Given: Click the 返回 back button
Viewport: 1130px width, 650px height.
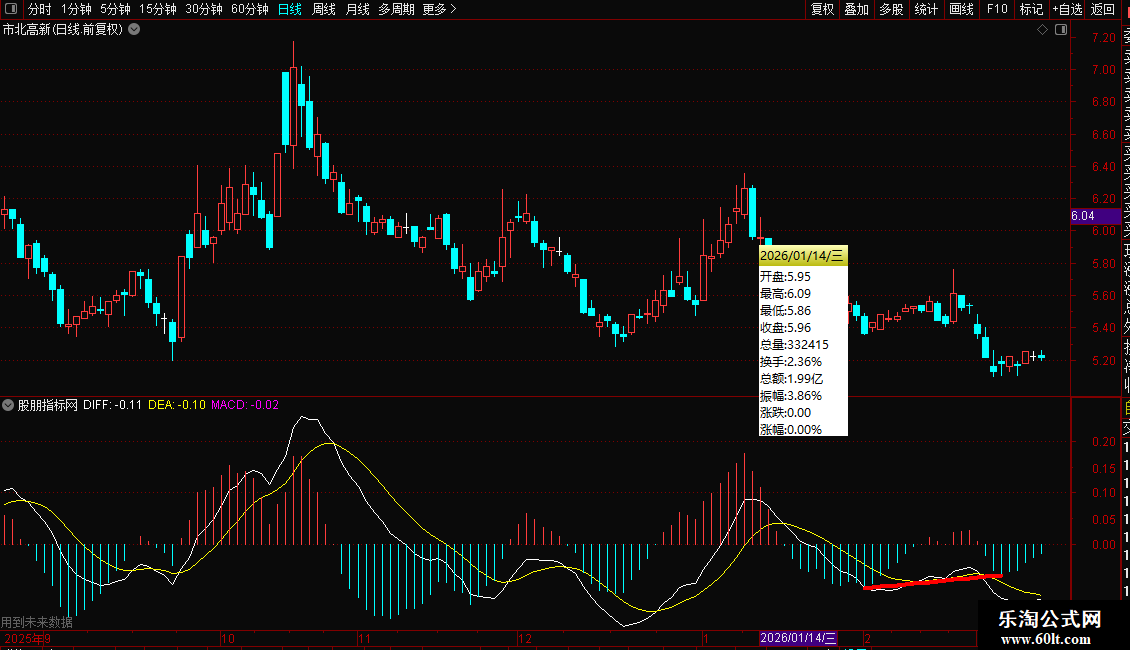Looking at the screenshot, I should click(1103, 9).
